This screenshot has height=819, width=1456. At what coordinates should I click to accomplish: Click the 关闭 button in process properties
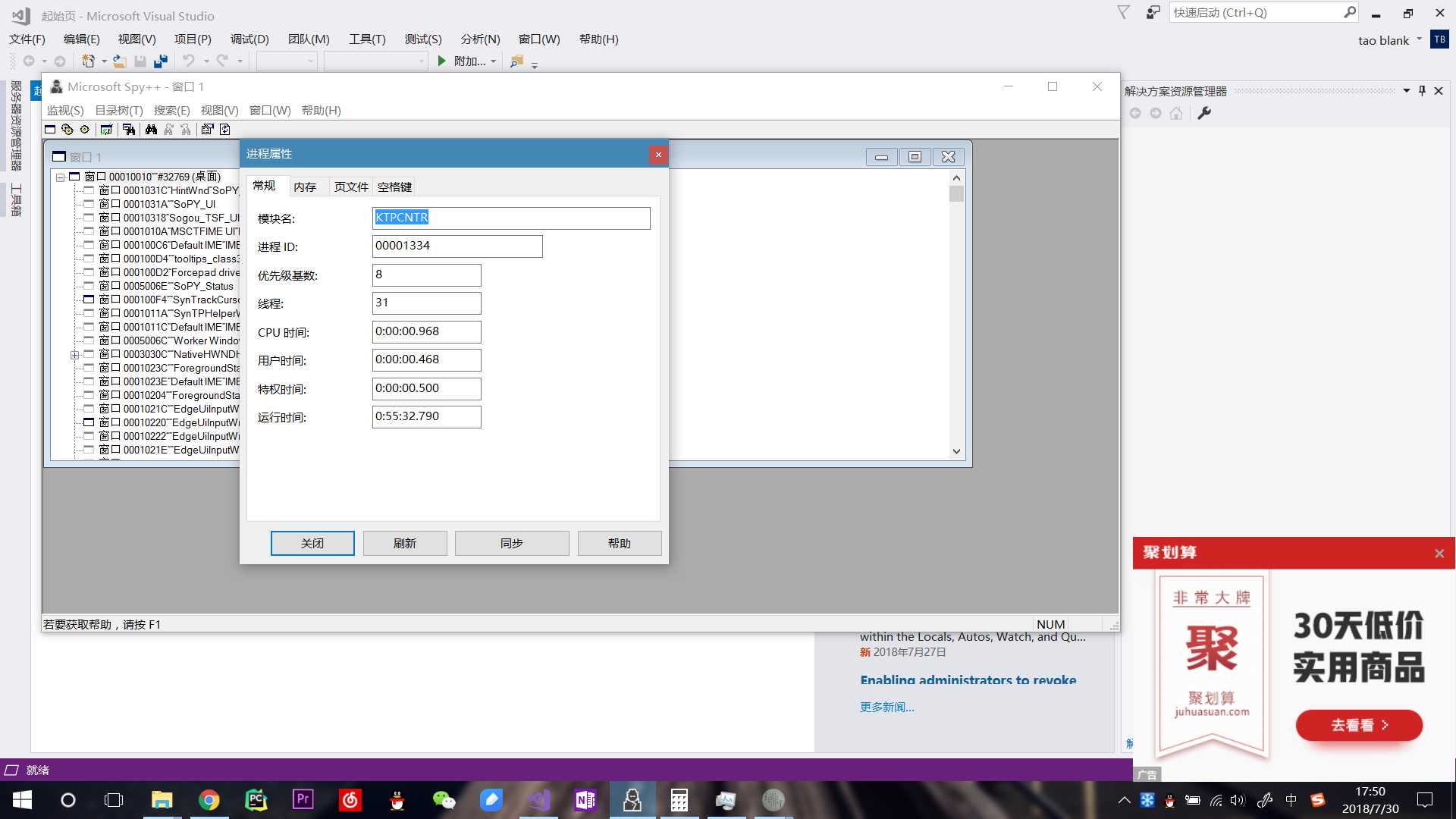[312, 543]
